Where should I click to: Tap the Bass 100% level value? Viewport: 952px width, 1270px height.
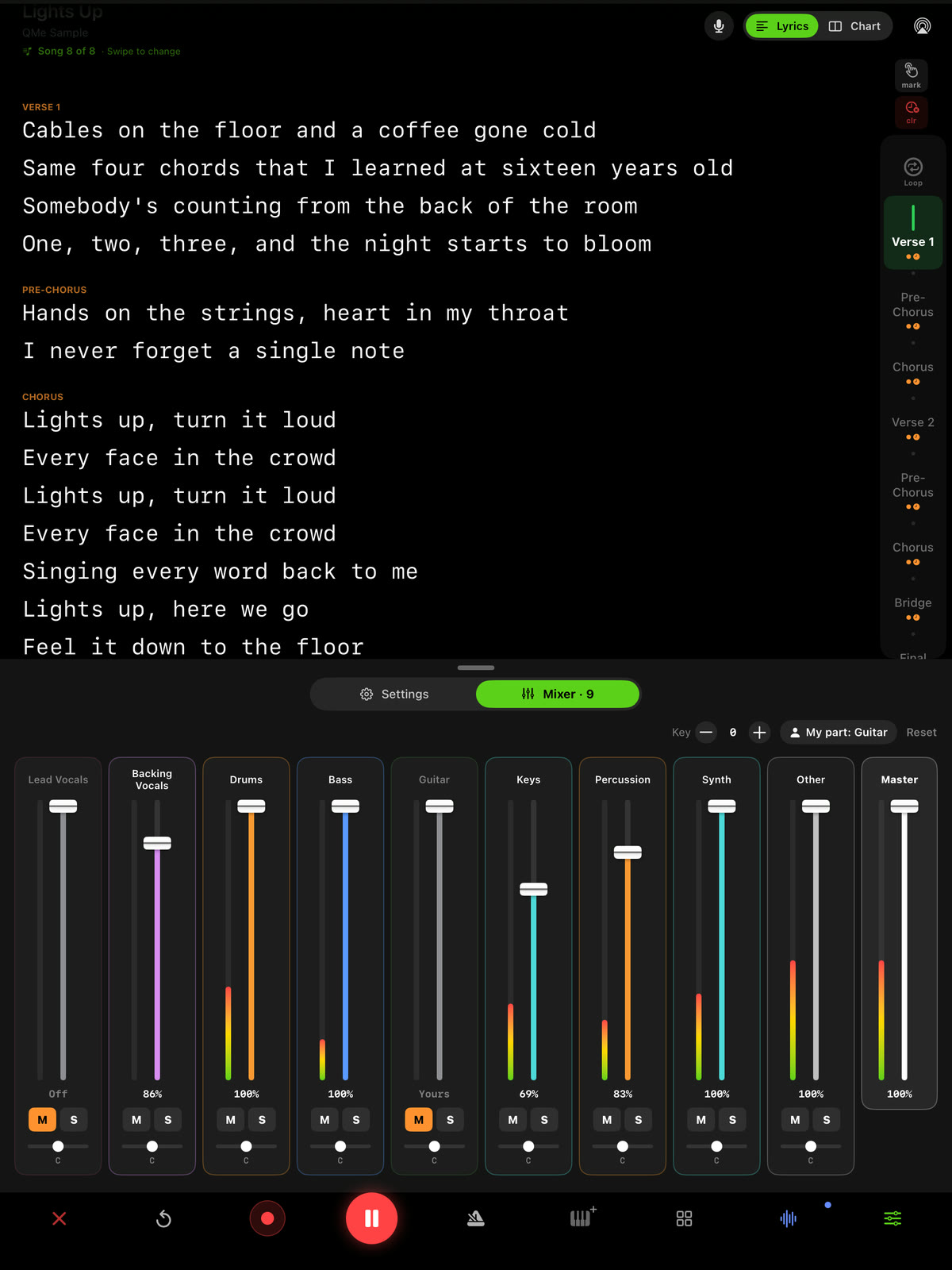click(x=340, y=1094)
